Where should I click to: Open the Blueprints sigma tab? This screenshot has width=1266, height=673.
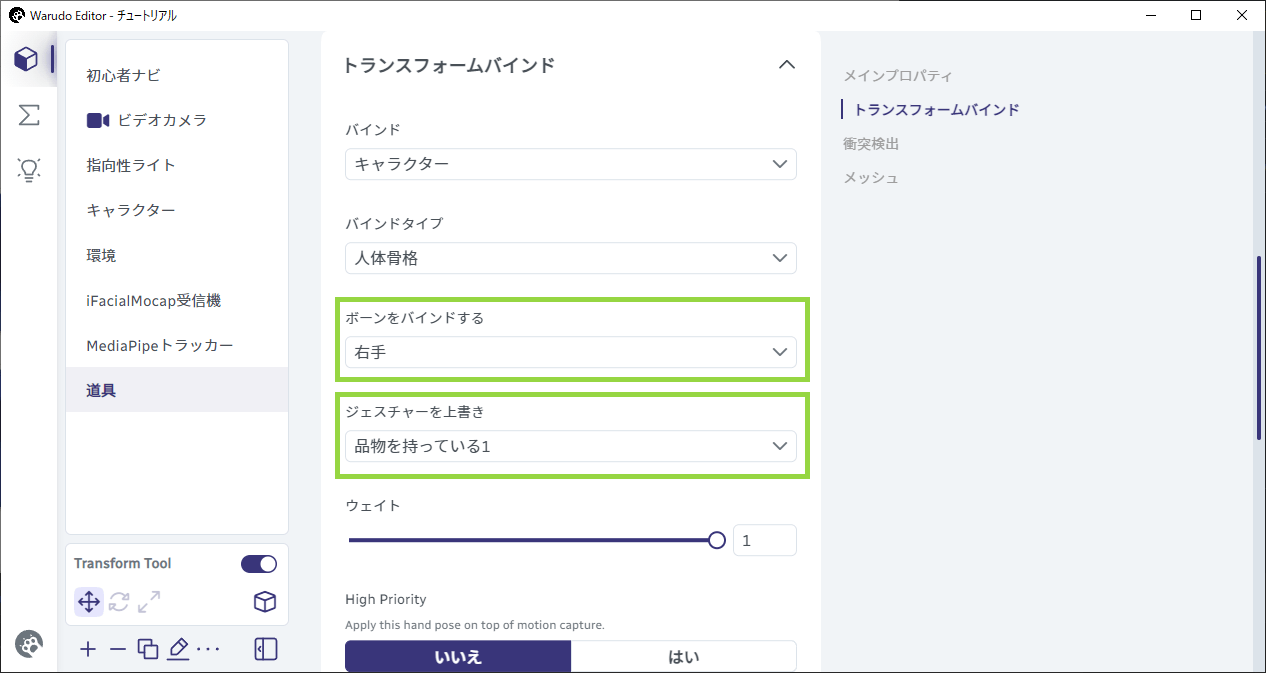click(29, 115)
